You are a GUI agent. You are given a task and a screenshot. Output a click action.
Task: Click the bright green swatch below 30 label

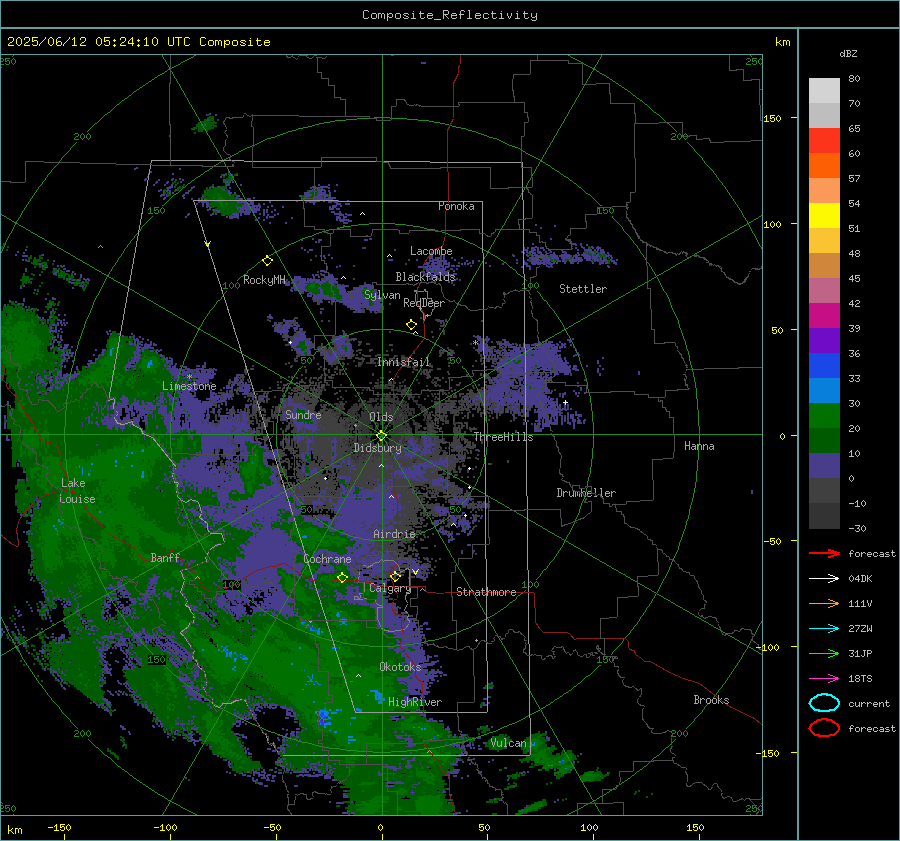pyautogui.click(x=824, y=416)
